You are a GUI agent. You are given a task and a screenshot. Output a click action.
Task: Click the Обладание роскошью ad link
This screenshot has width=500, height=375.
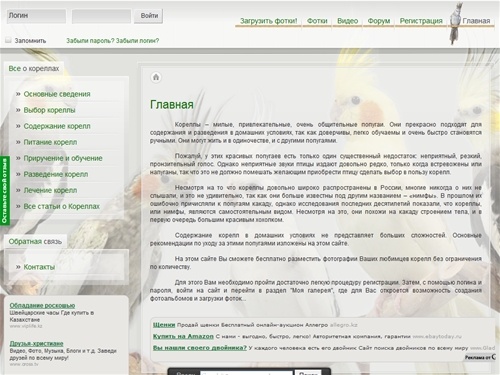click(x=42, y=305)
